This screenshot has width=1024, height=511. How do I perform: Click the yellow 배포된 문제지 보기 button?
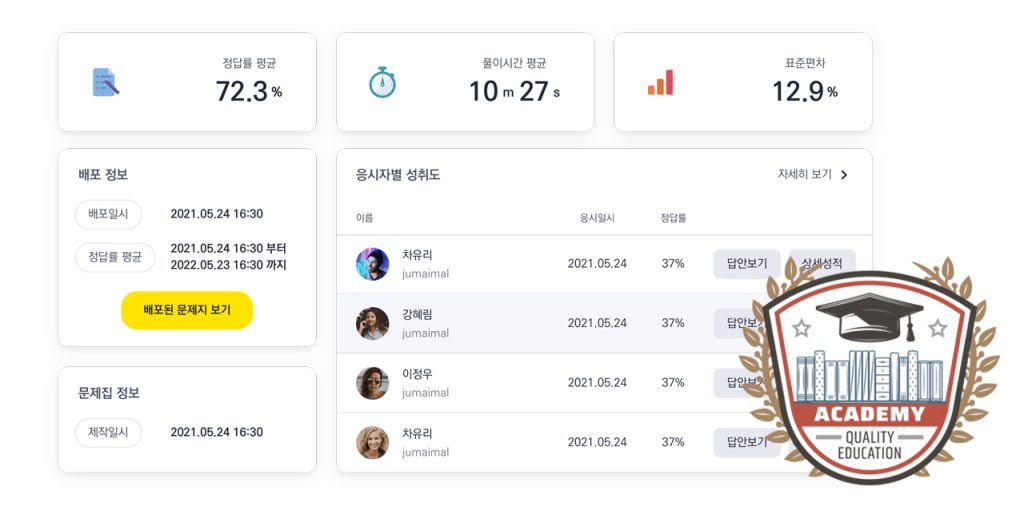click(187, 310)
